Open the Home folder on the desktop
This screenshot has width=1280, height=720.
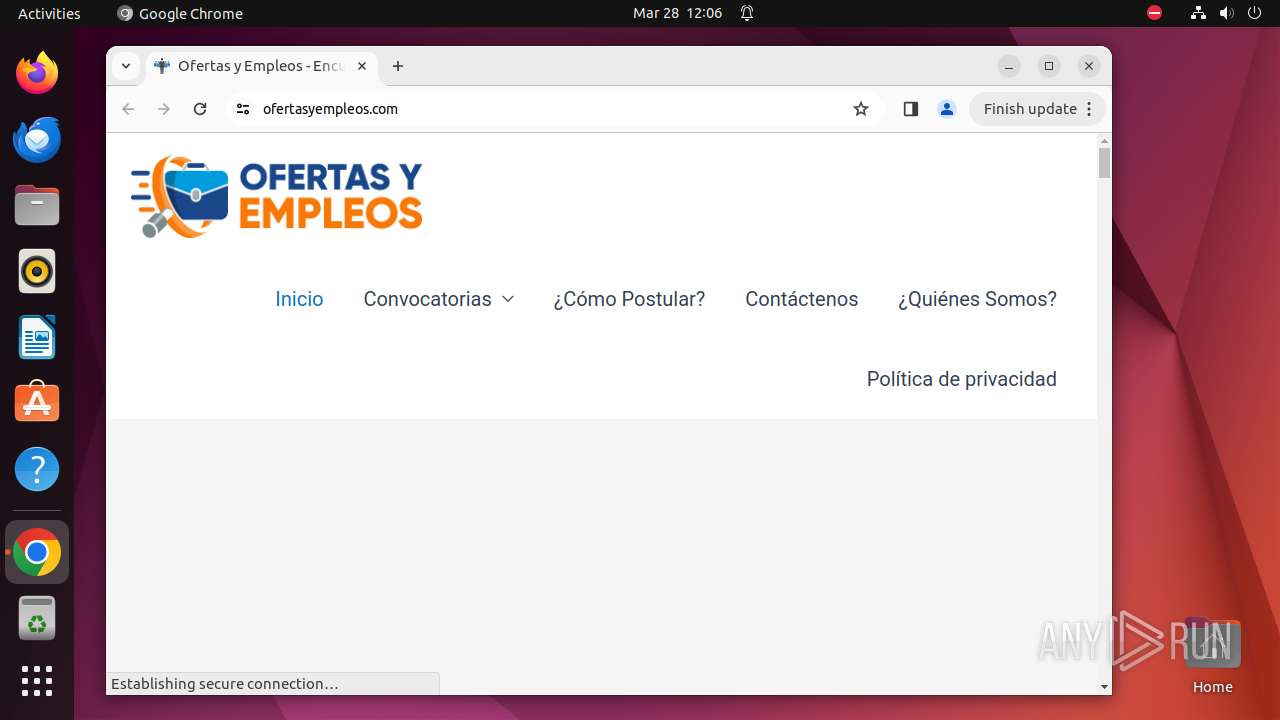(1212, 656)
